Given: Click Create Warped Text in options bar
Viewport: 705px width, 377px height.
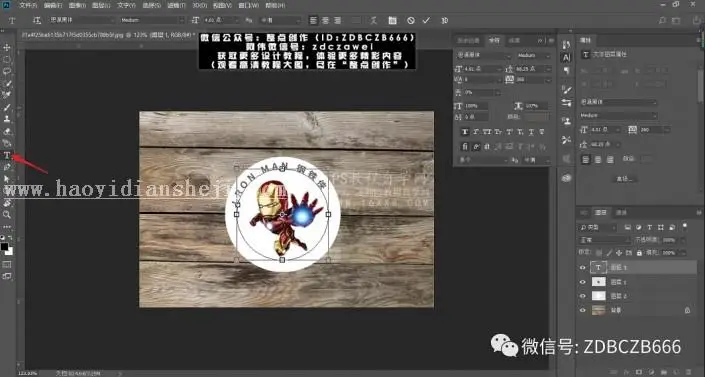Looking at the screenshot, I should [374, 20].
